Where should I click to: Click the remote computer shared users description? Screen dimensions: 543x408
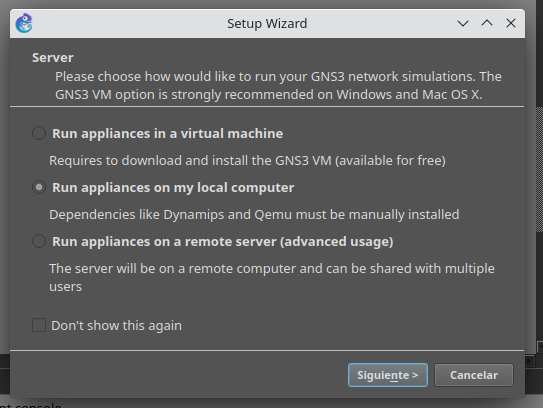(272, 277)
